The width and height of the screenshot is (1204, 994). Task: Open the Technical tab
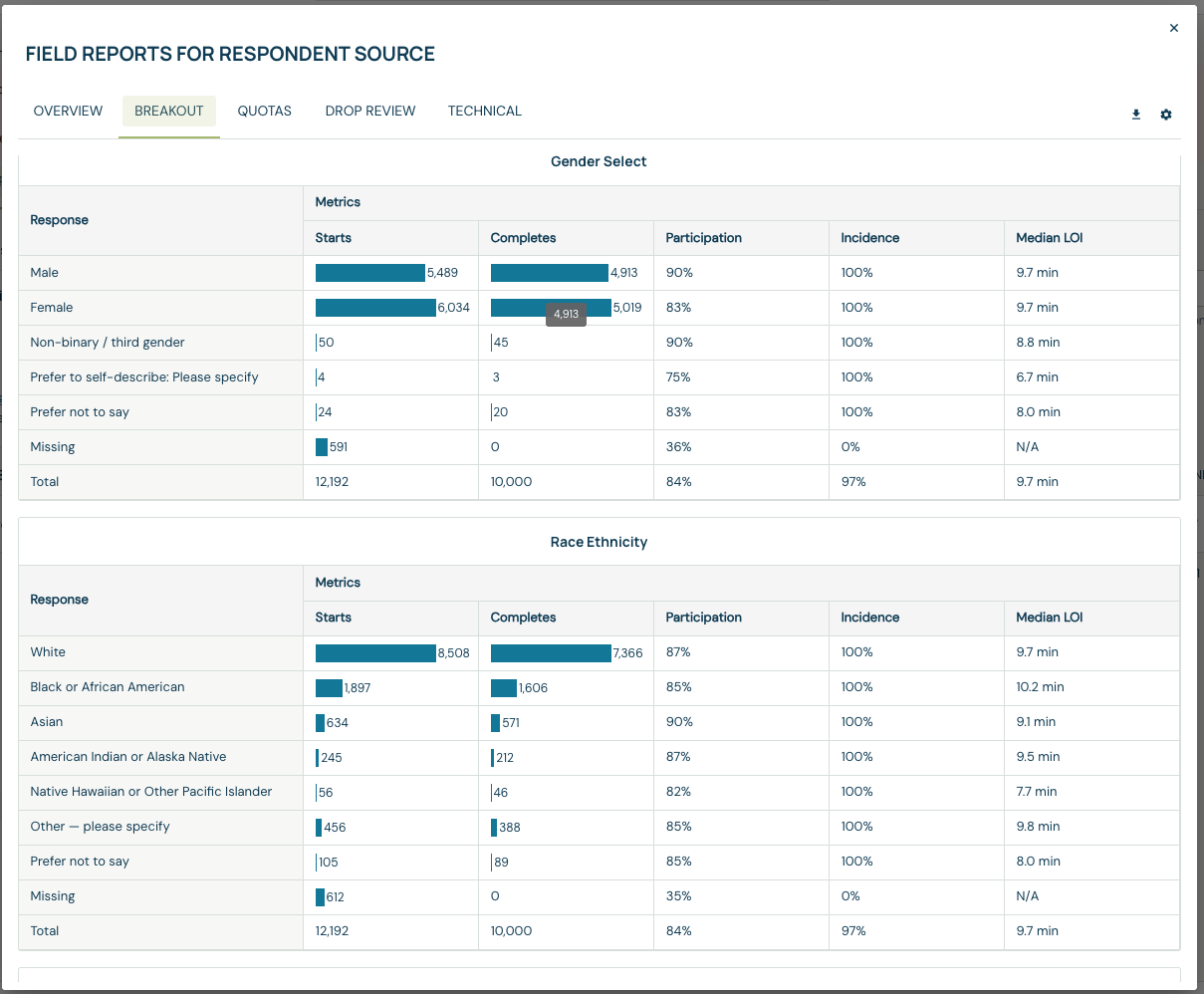click(485, 112)
